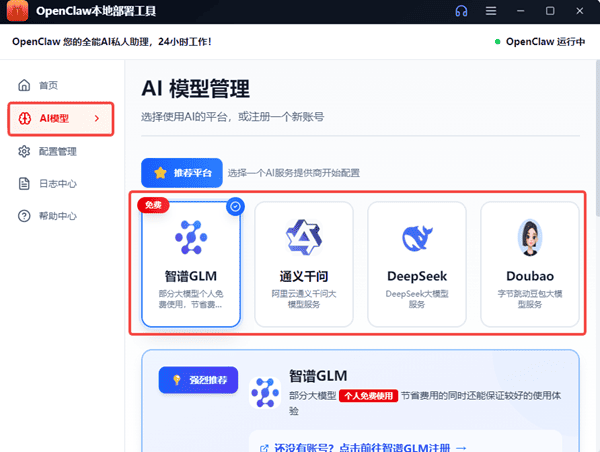The height and width of the screenshot is (452, 600).
Task: Close the OpenClaw window
Action: point(580,11)
